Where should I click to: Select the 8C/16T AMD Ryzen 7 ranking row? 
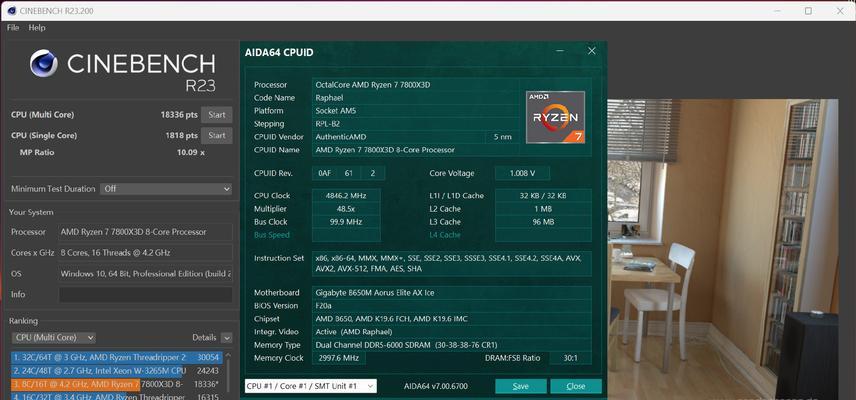116,384
